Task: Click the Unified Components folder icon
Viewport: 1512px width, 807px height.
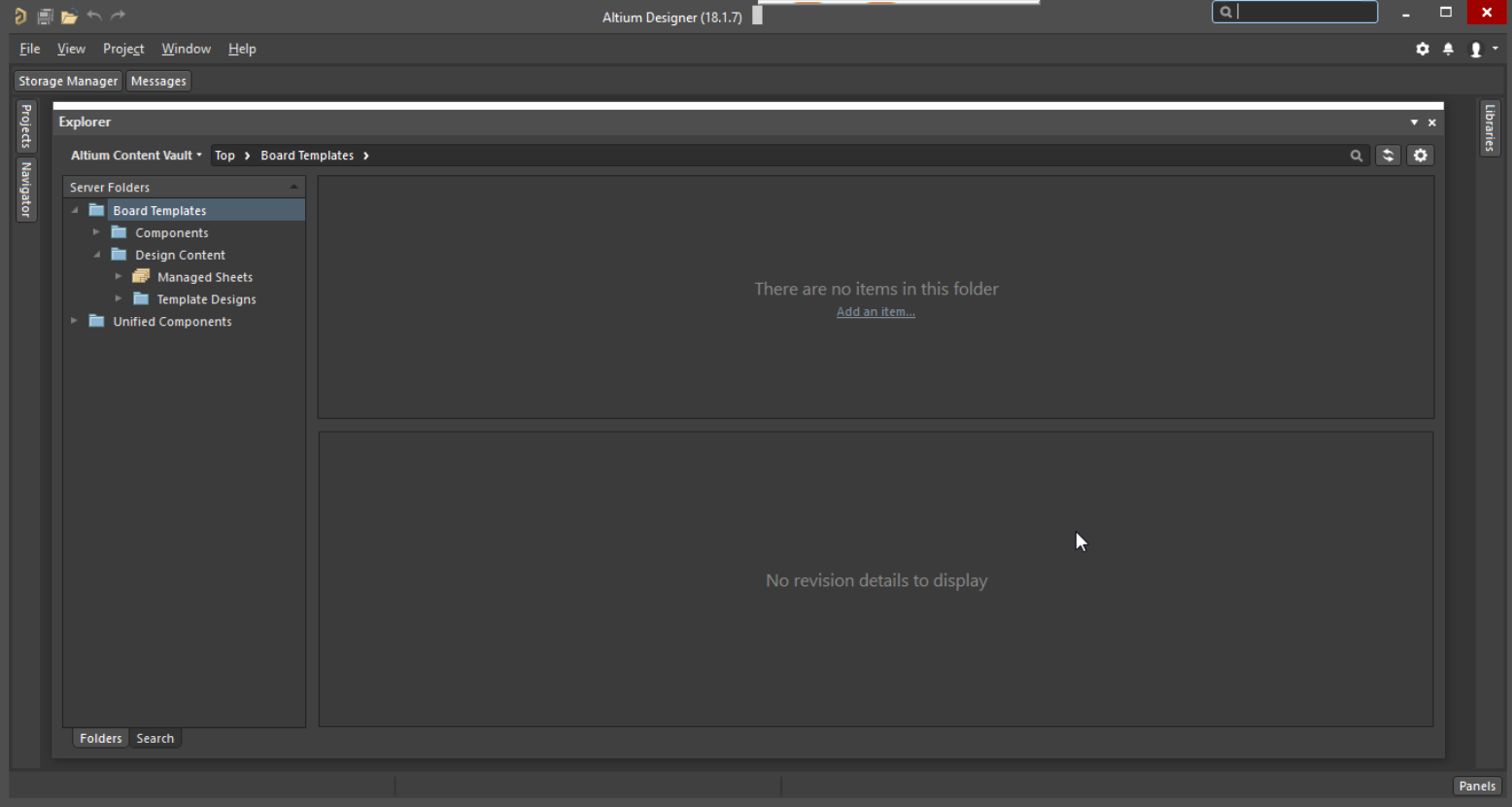Action: (96, 321)
